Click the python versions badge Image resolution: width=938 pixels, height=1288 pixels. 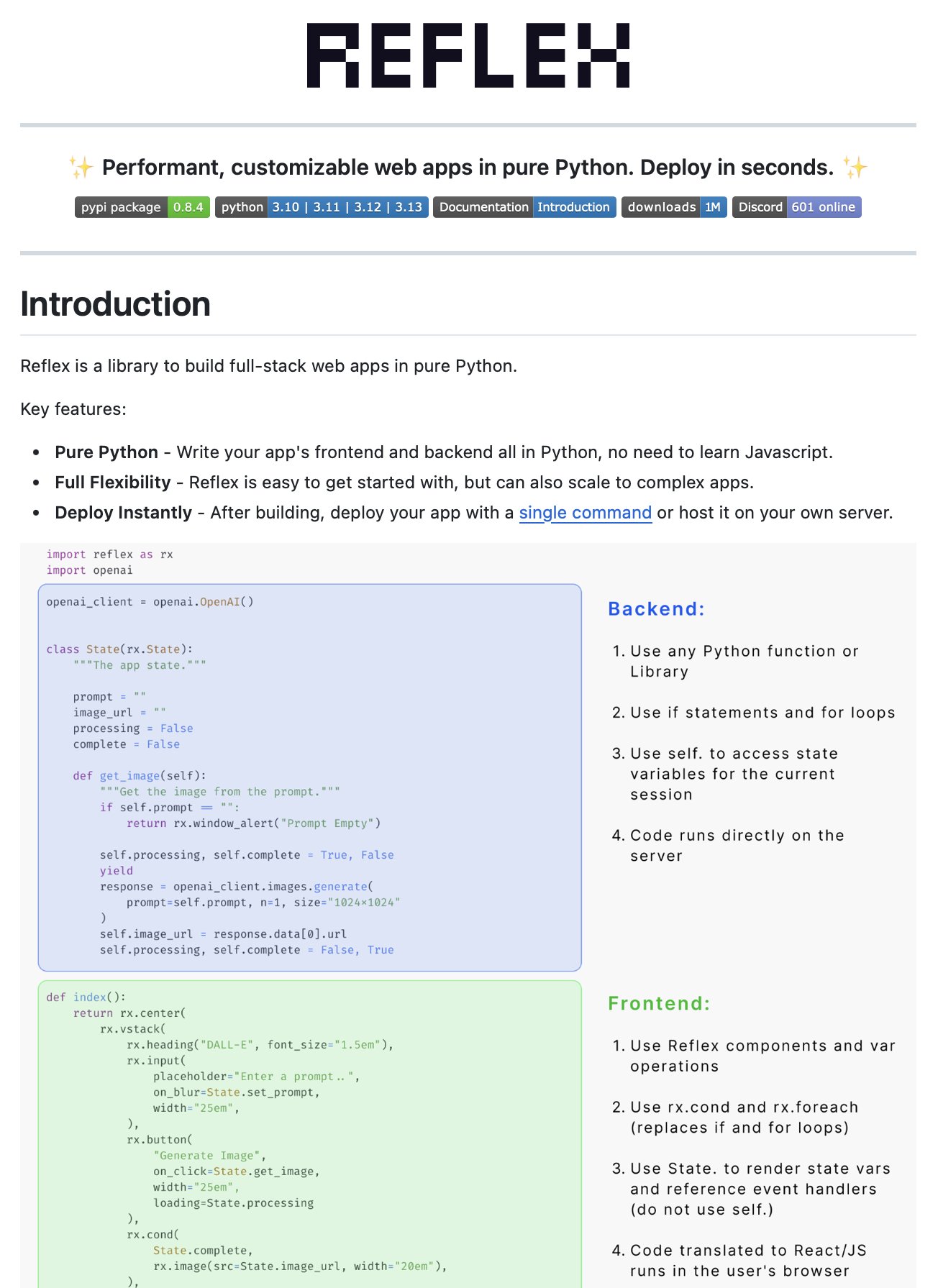click(x=322, y=207)
